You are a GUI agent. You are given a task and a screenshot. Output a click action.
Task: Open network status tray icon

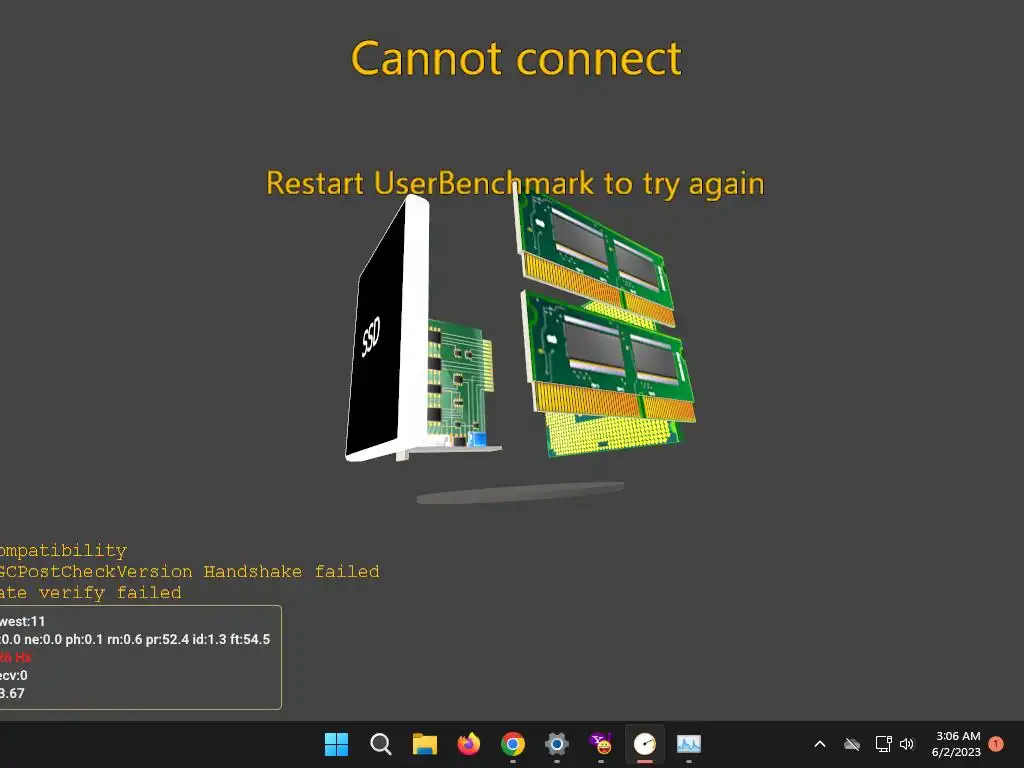click(883, 744)
